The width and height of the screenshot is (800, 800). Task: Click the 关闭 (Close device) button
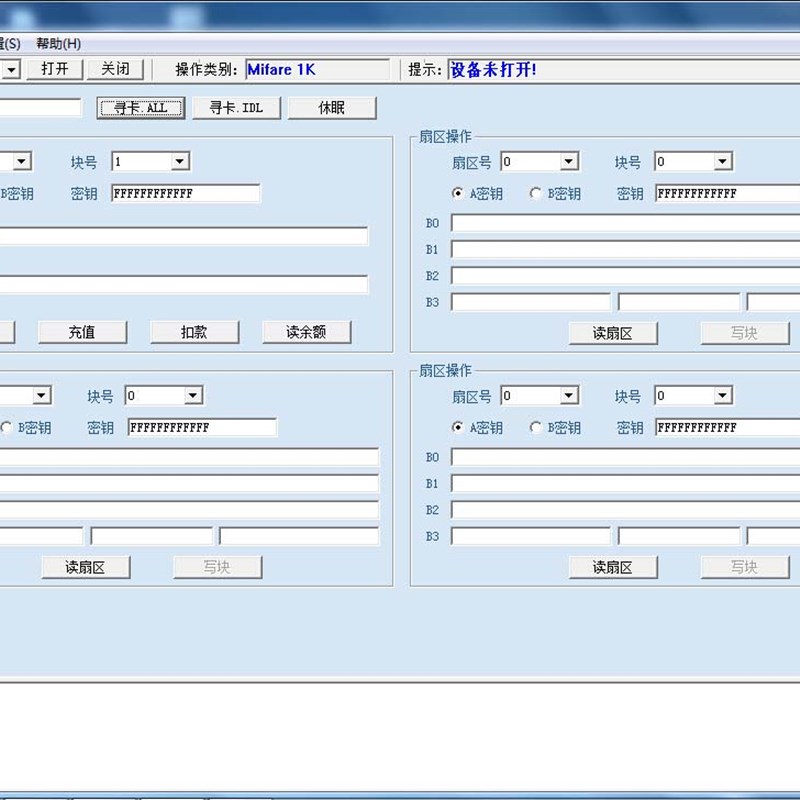pyautogui.click(x=116, y=68)
